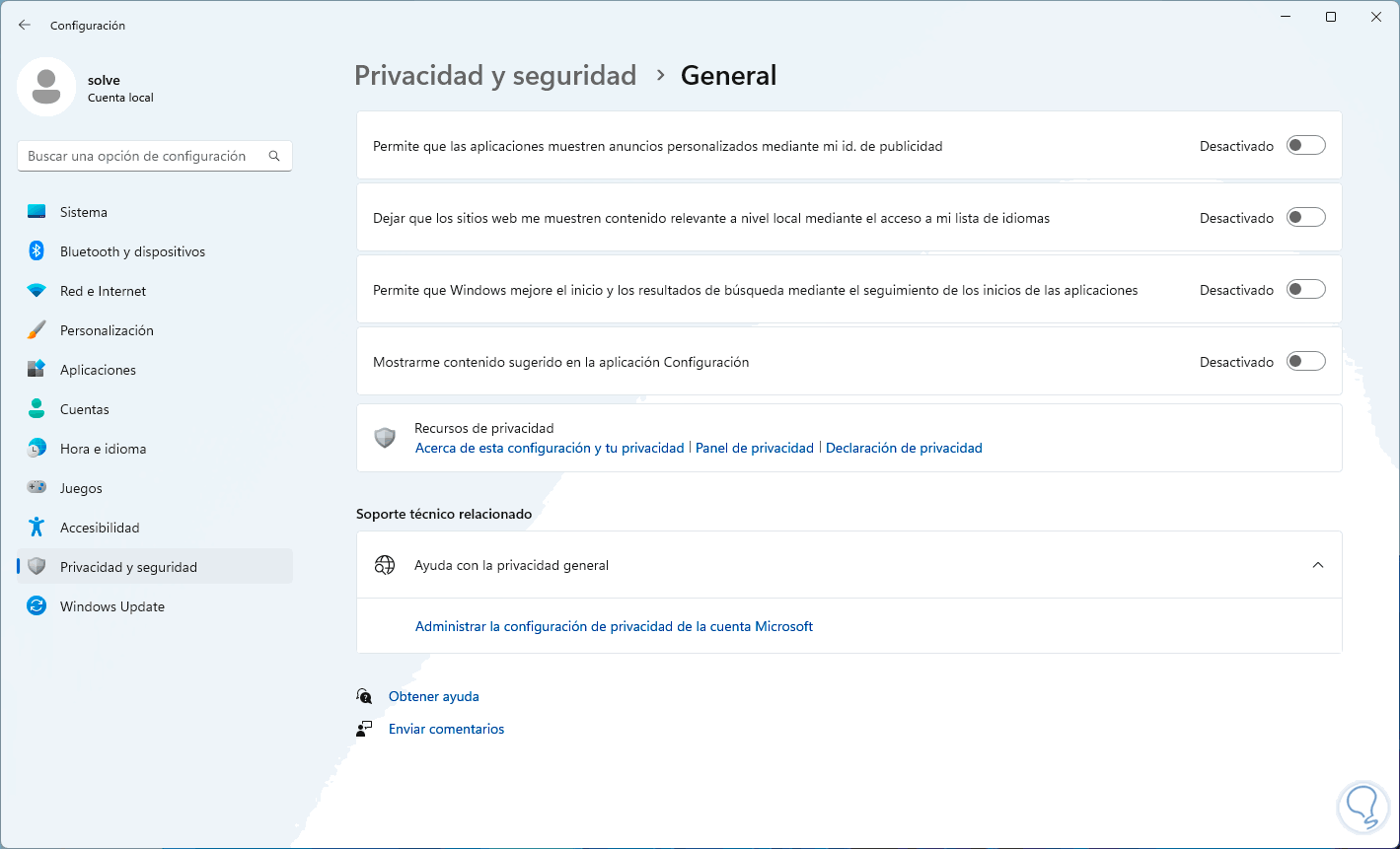The height and width of the screenshot is (849, 1400).
Task: Click the Accesibilidad figure icon
Action: 37,528
